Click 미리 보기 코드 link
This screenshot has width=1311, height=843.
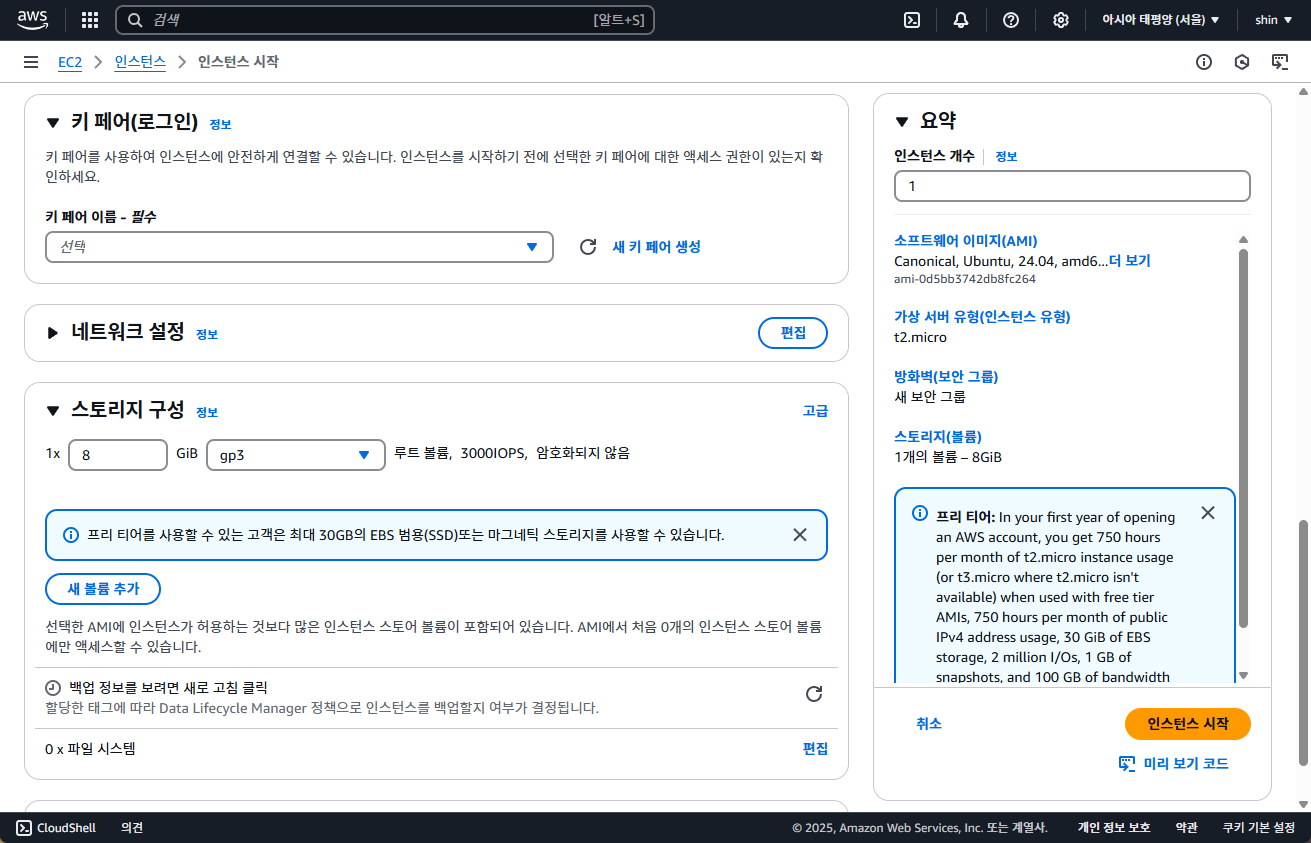pos(1186,764)
